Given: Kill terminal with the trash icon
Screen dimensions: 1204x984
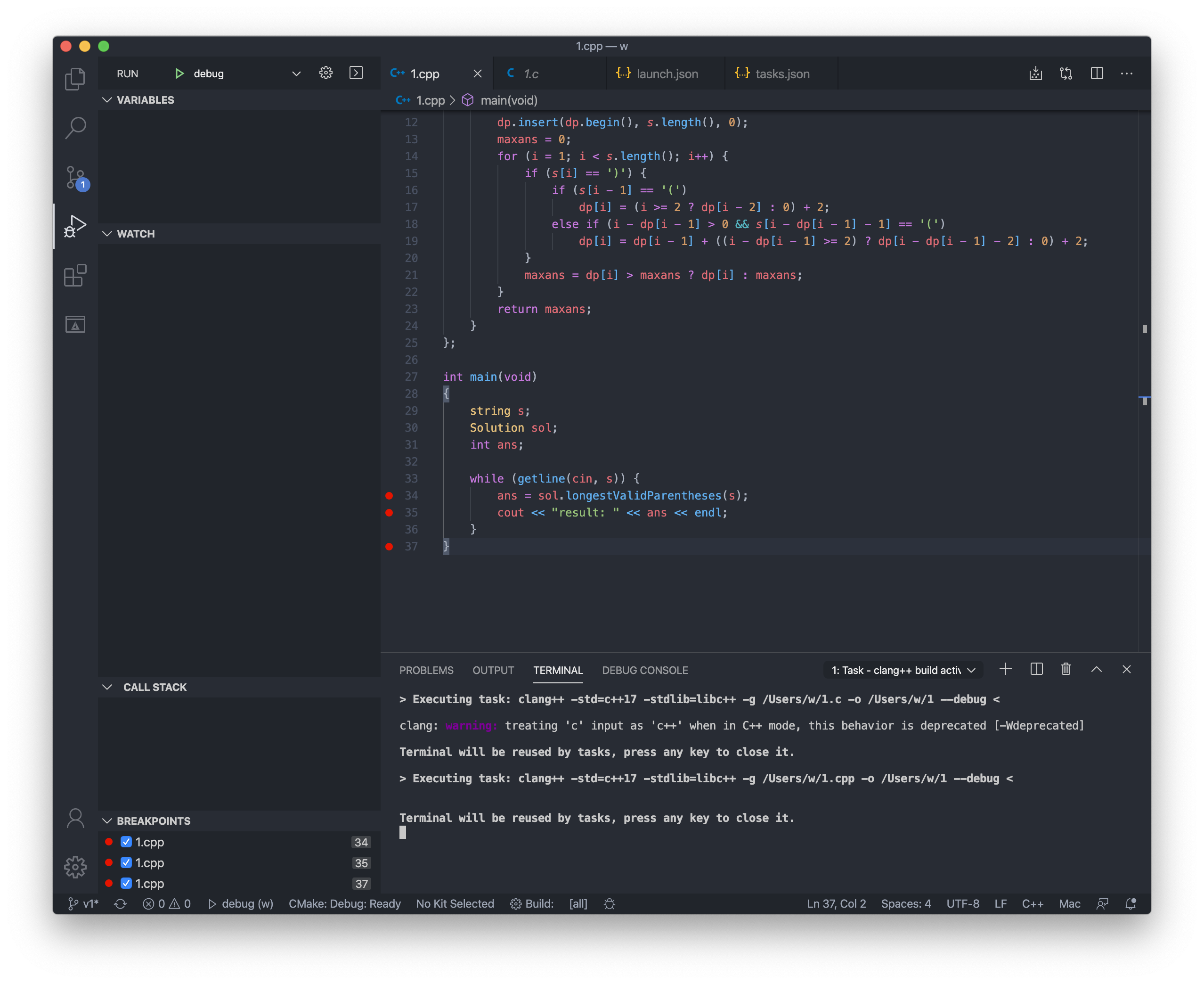Looking at the screenshot, I should pyautogui.click(x=1065, y=669).
